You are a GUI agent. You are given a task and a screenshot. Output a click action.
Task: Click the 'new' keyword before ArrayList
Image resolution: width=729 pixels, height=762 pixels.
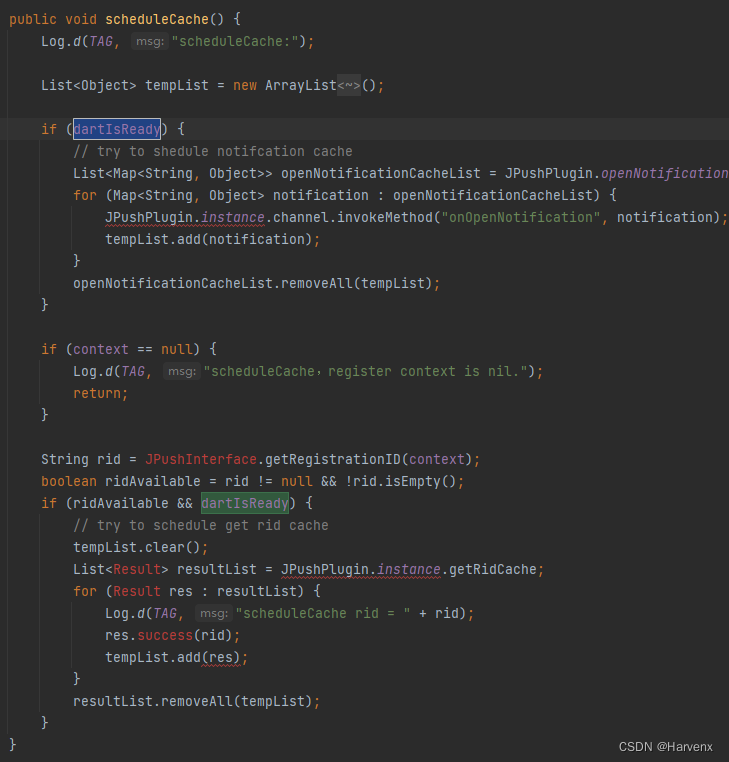245,86
